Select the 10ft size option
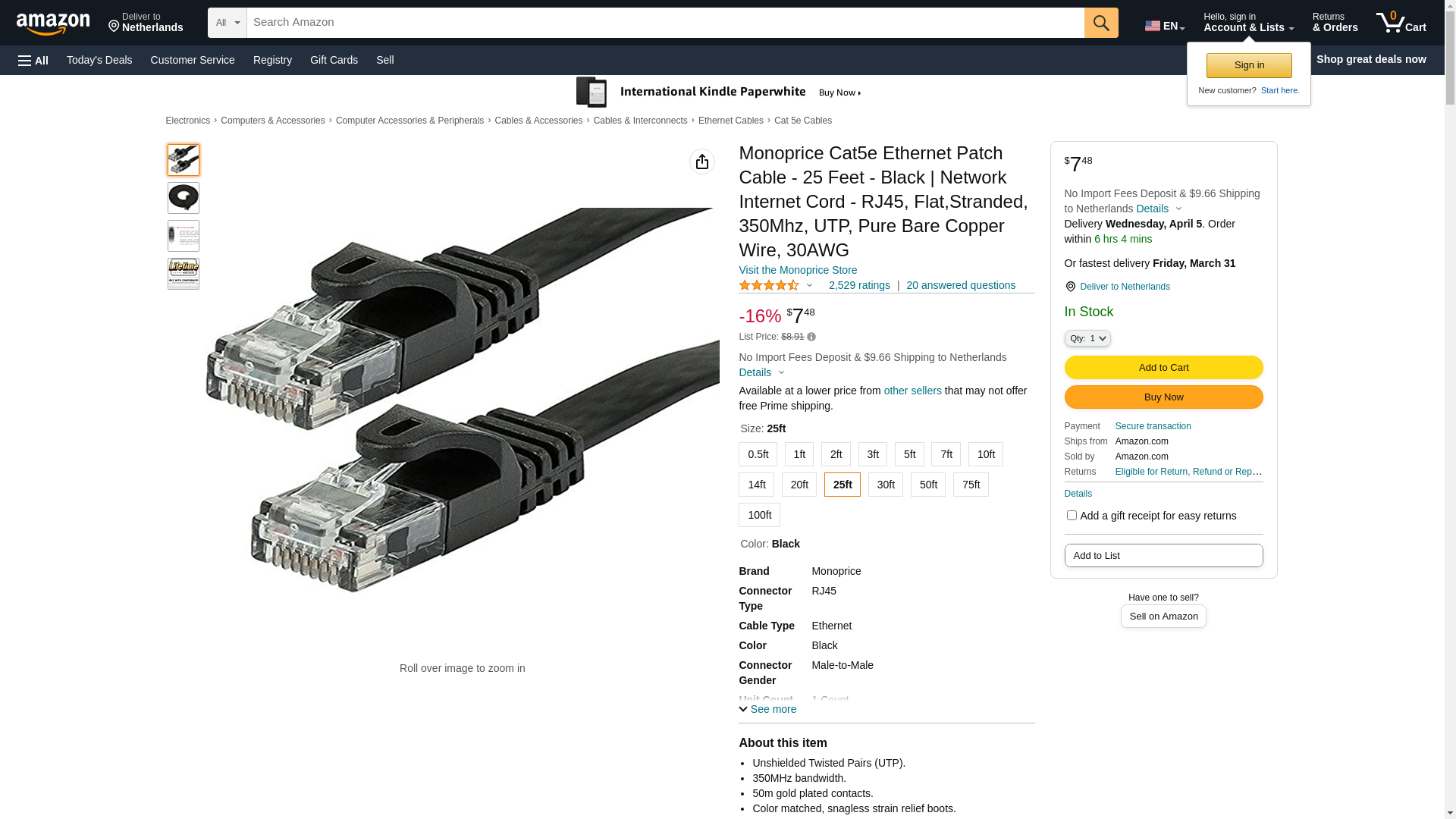Image resolution: width=1456 pixels, height=819 pixels. (x=986, y=454)
